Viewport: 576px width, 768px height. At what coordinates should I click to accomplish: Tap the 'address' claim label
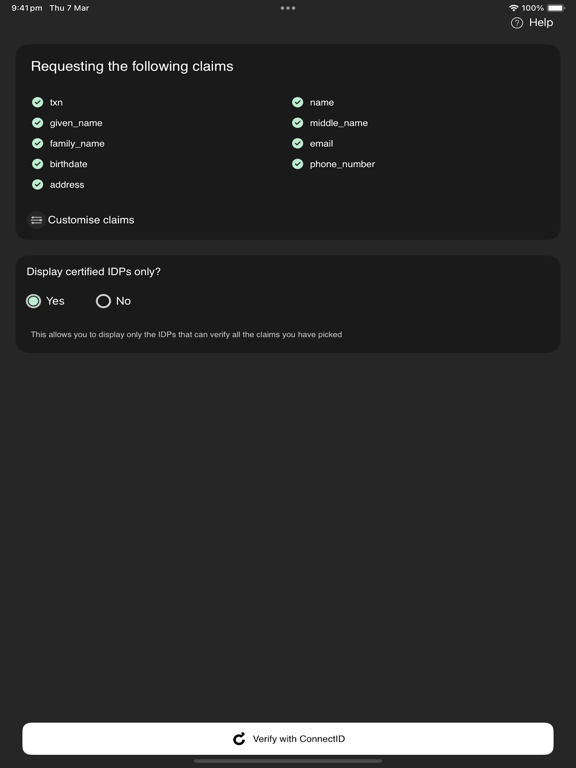67,185
